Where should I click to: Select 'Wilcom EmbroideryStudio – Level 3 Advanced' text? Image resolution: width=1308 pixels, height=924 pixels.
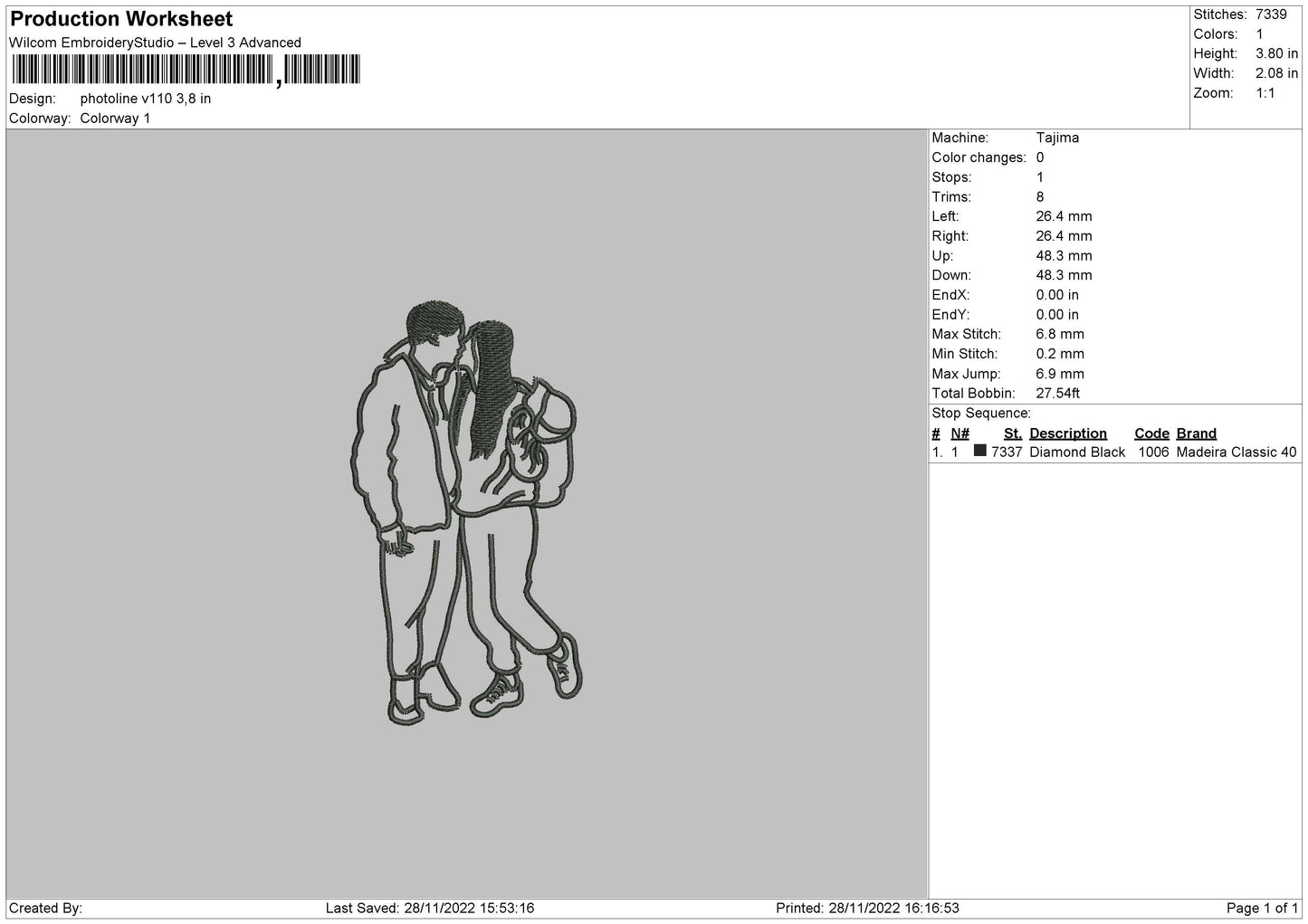(155, 43)
